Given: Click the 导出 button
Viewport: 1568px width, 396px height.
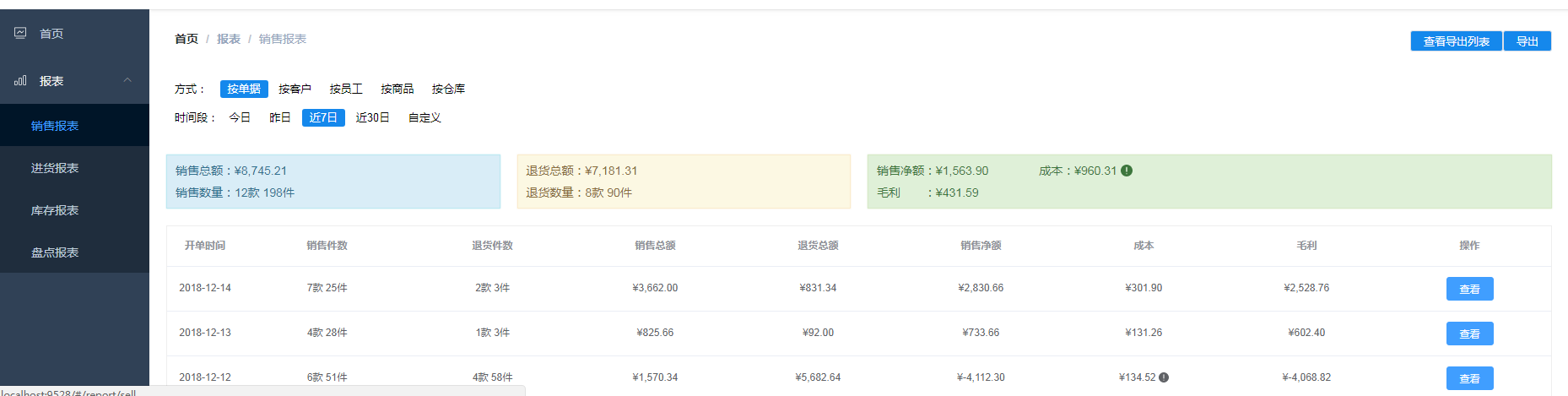Looking at the screenshot, I should pos(1527,41).
